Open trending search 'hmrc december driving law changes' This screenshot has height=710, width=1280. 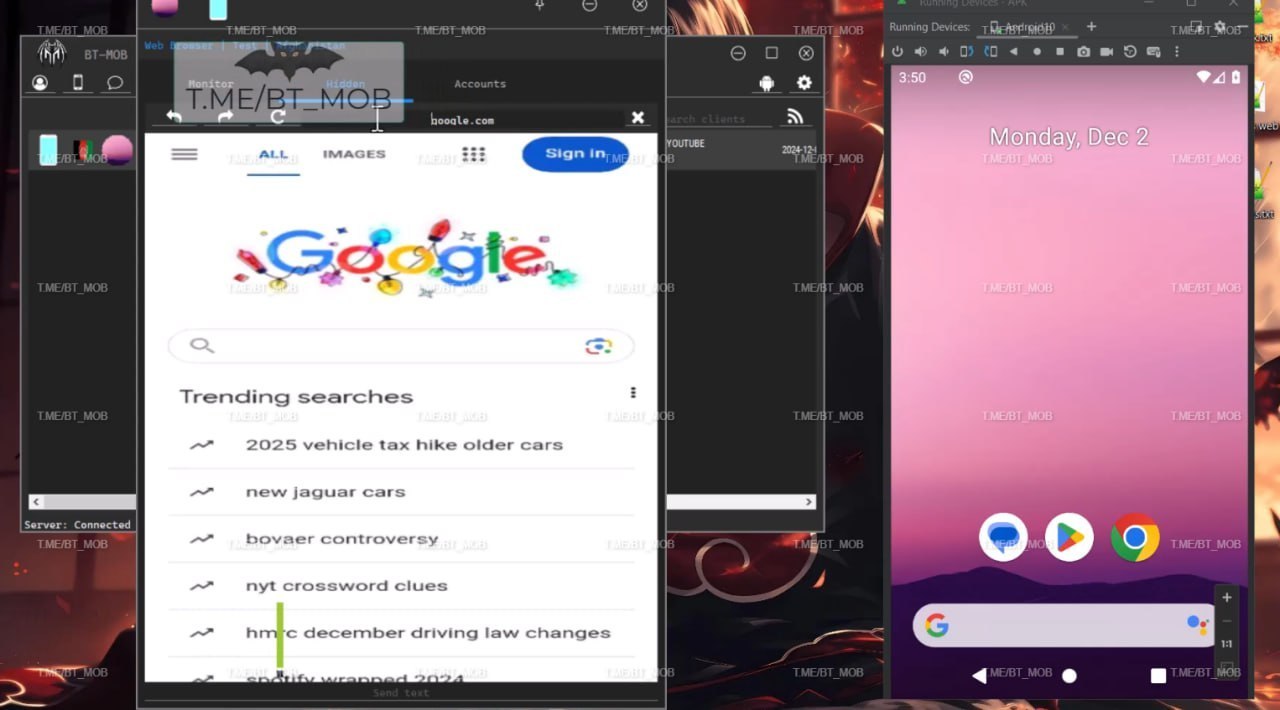pyautogui.click(x=428, y=633)
